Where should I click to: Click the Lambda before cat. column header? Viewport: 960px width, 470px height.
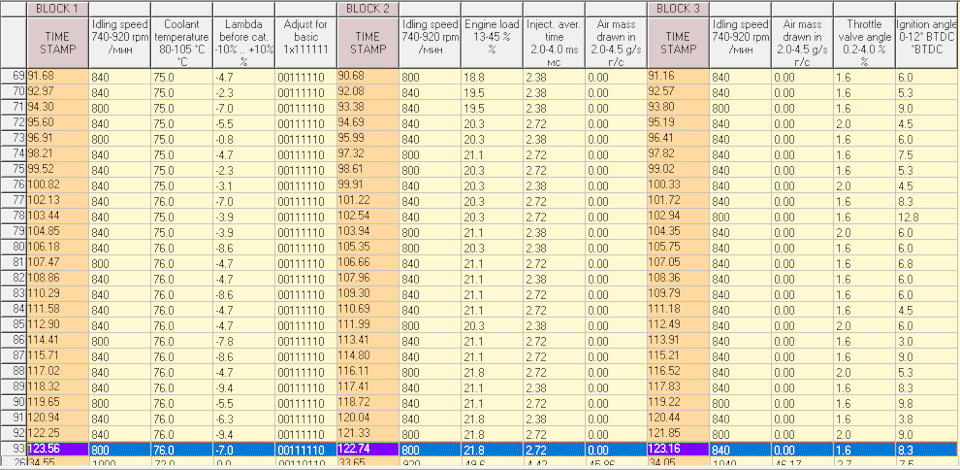click(243, 43)
